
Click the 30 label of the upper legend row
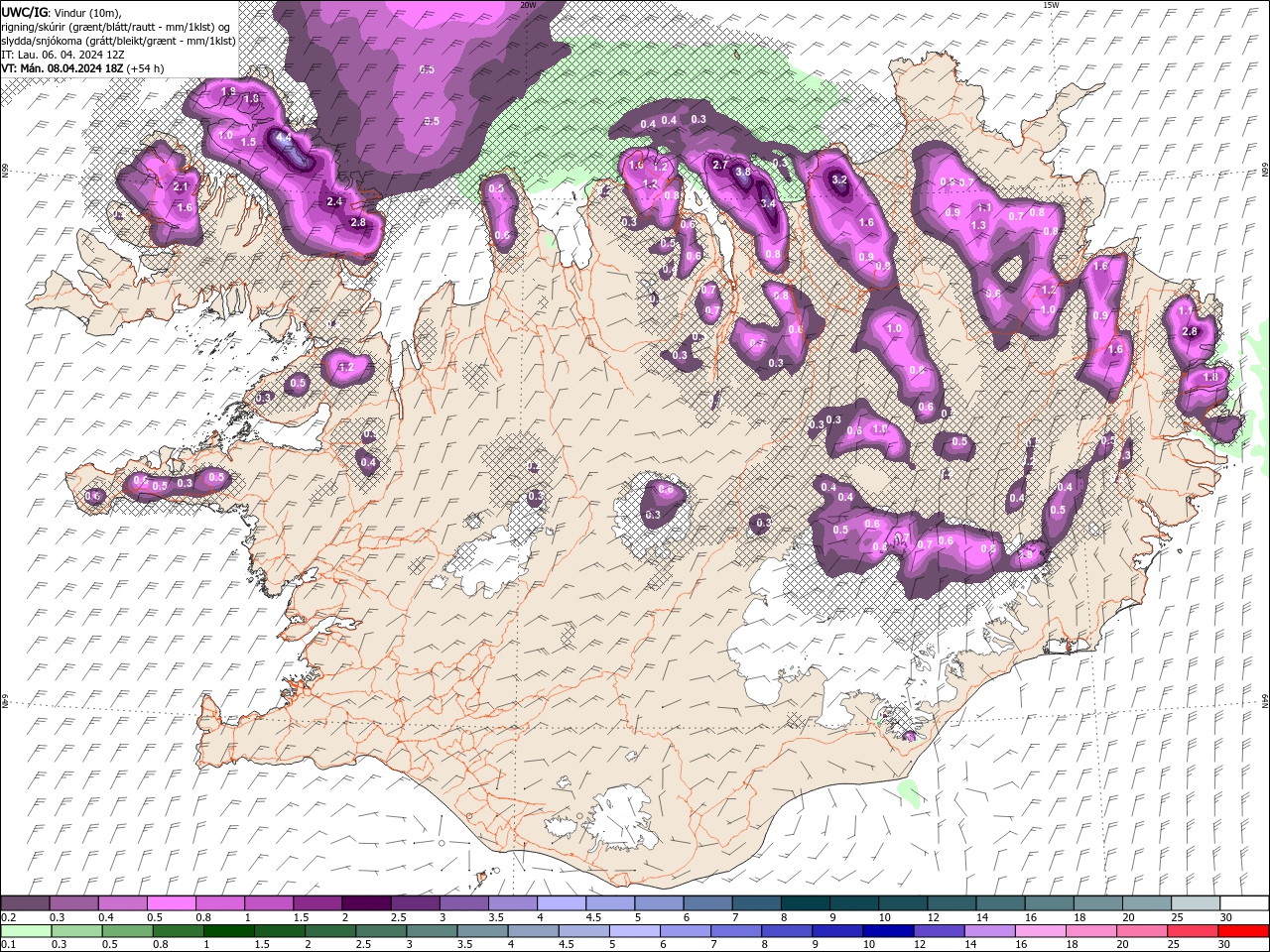pyautogui.click(x=1224, y=917)
